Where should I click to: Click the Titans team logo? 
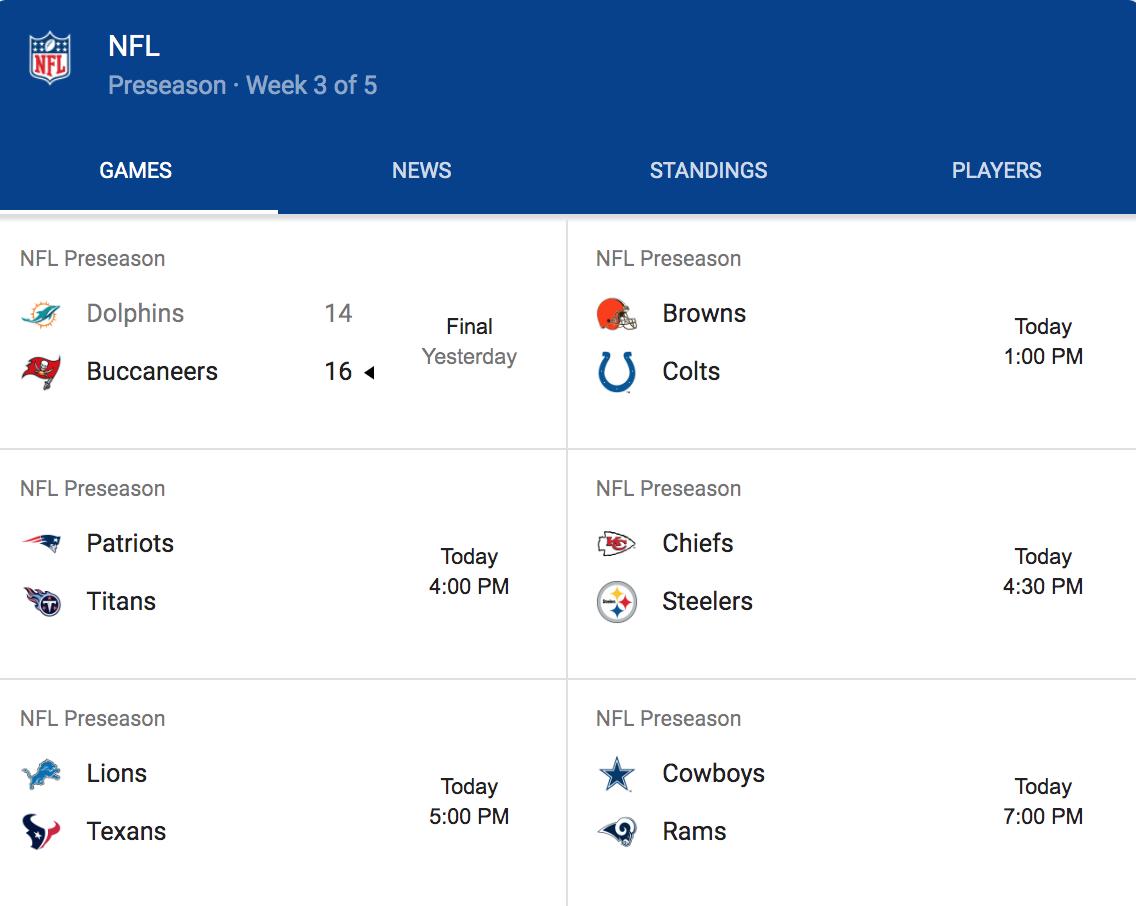tap(42, 601)
